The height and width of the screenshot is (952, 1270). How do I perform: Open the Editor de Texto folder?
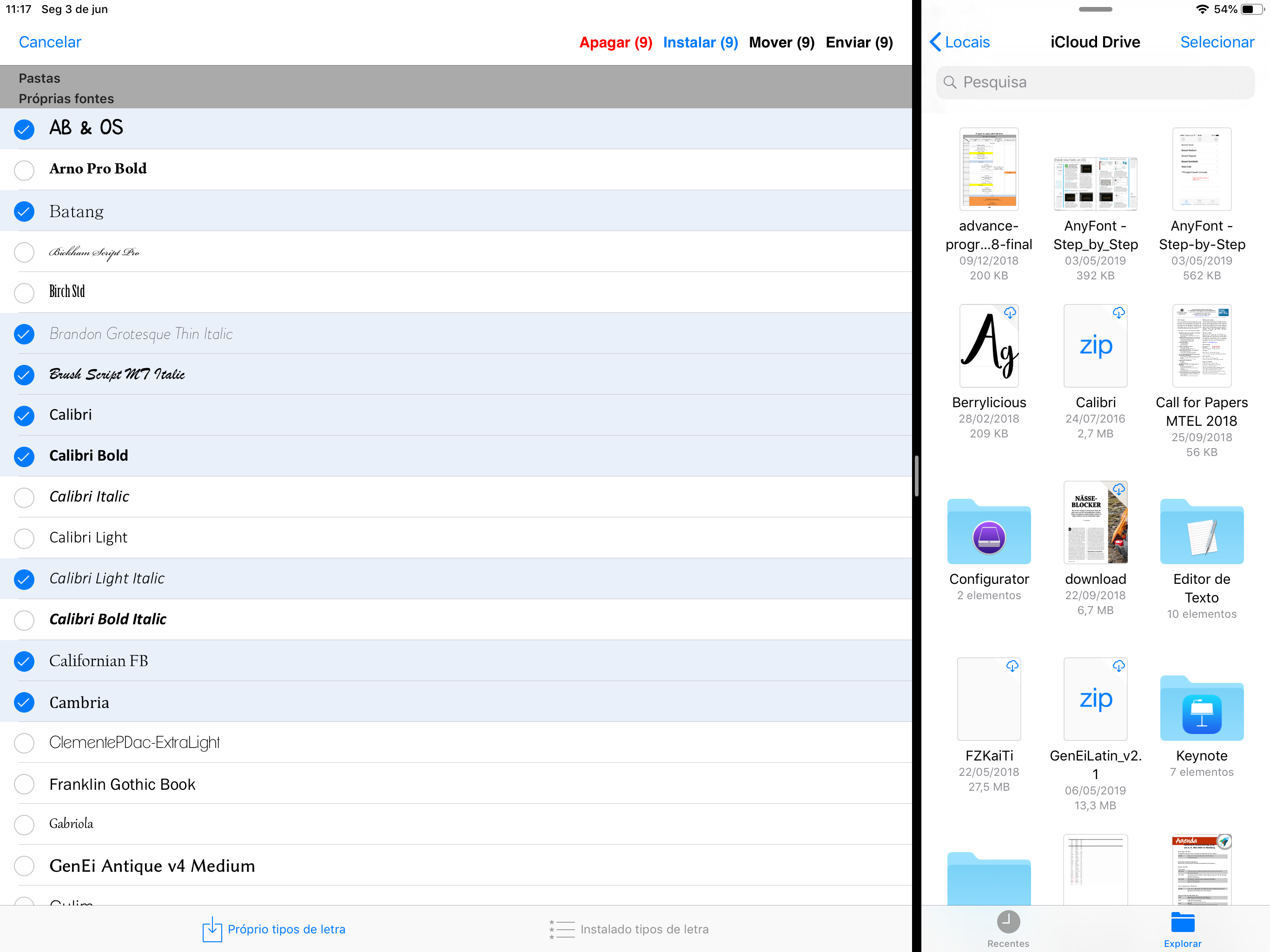tap(1201, 532)
